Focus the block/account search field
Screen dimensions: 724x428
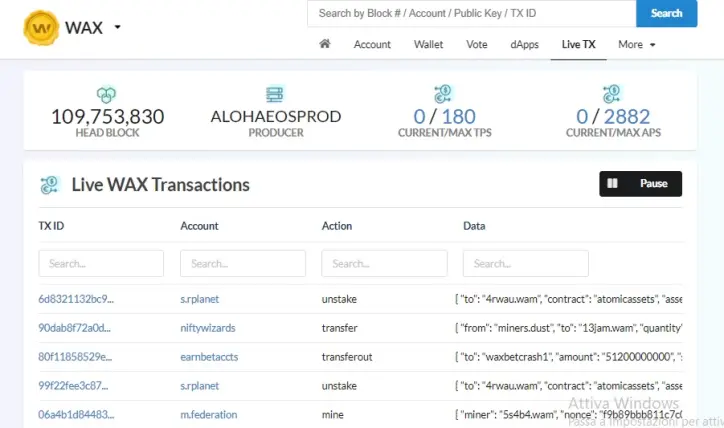471,13
